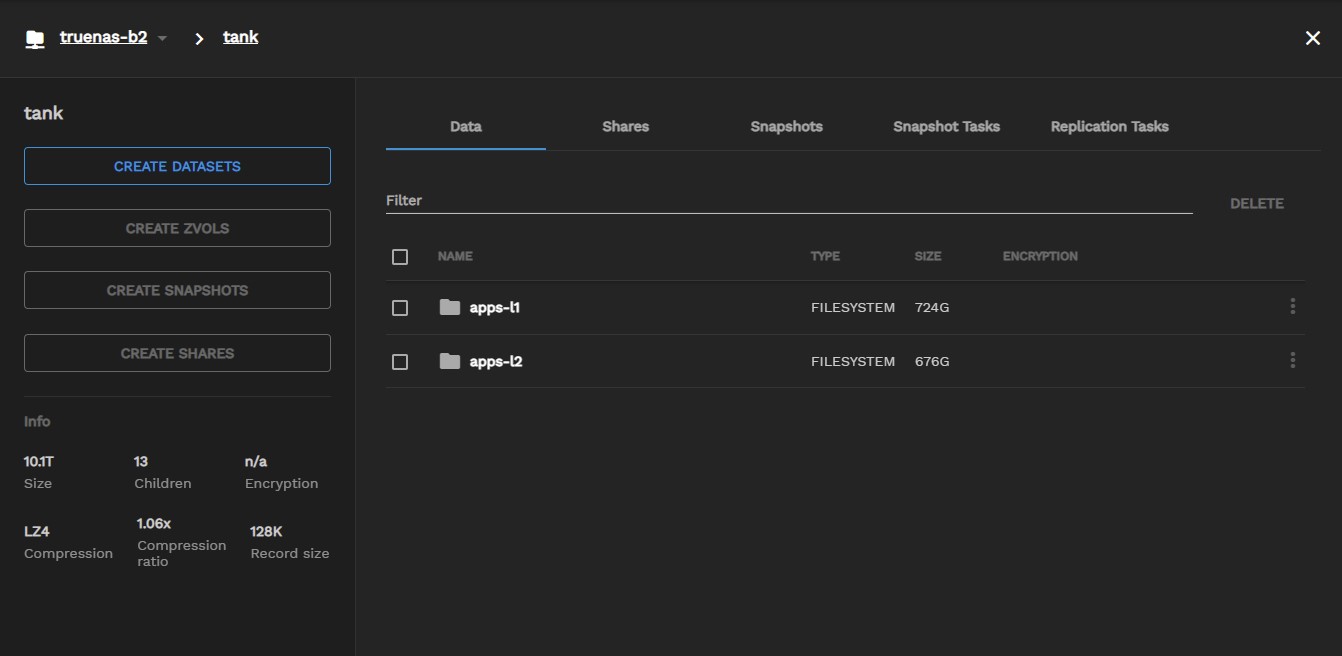This screenshot has width=1342, height=656.
Task: Sort by the Name column header
Action: pos(455,256)
